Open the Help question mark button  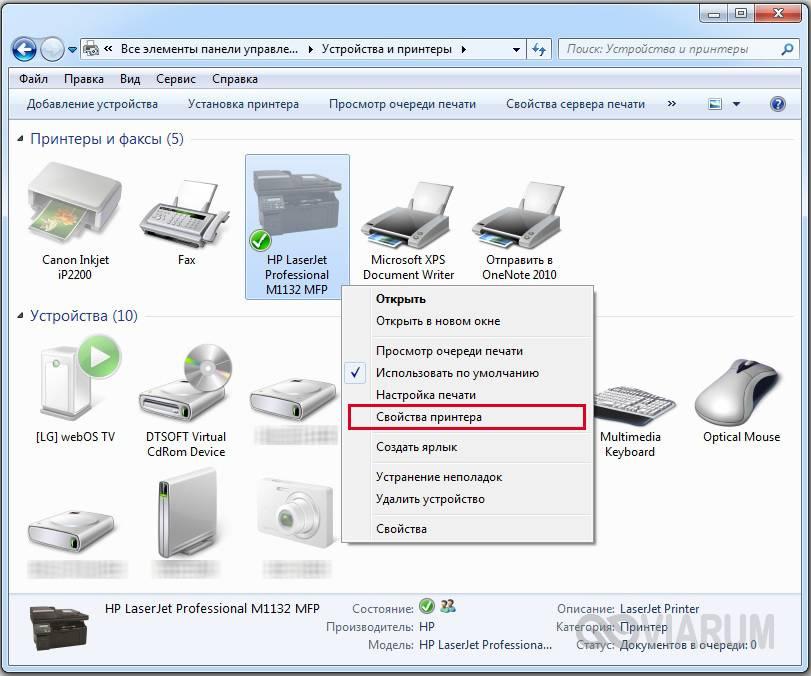click(777, 104)
